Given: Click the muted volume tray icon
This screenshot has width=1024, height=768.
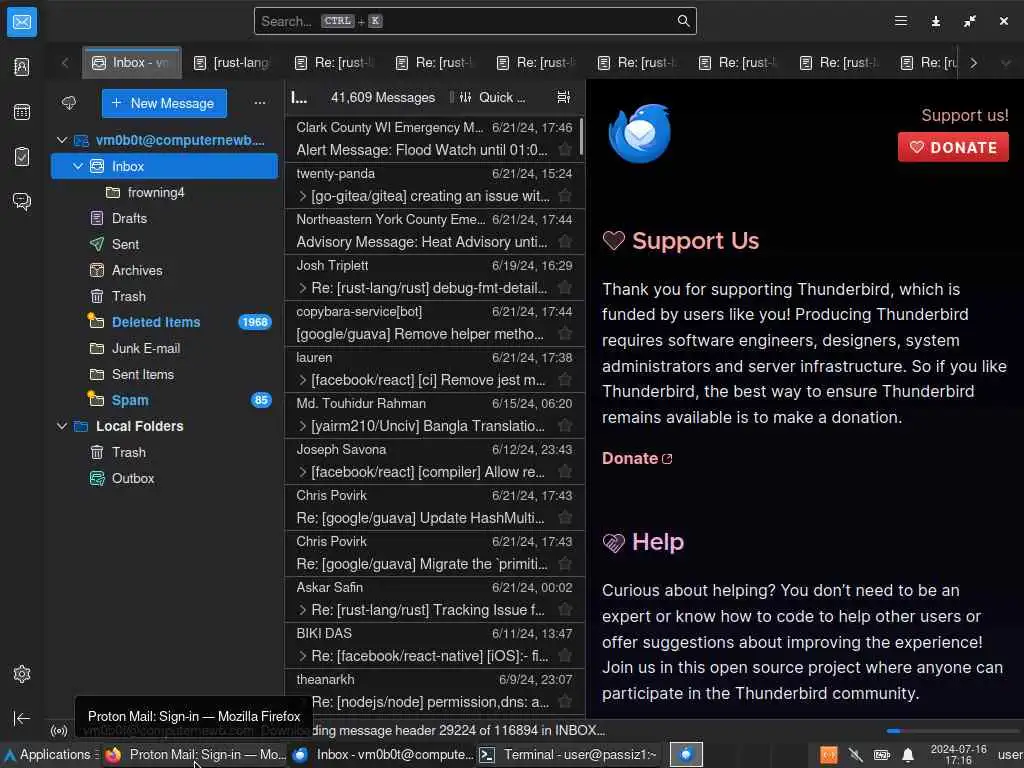Looking at the screenshot, I should pos(855,756).
